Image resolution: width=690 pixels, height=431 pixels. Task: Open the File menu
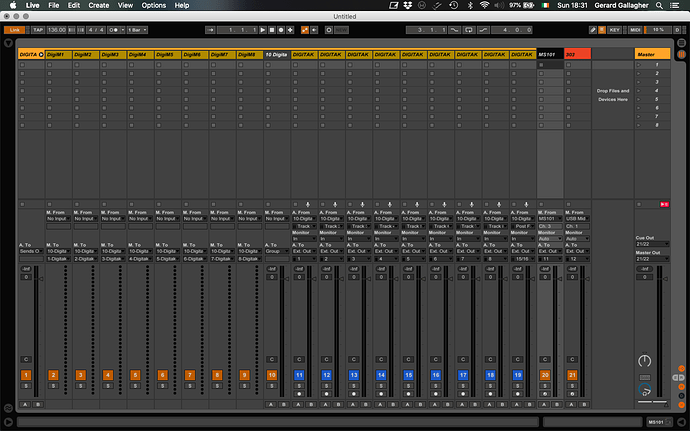(x=54, y=5)
